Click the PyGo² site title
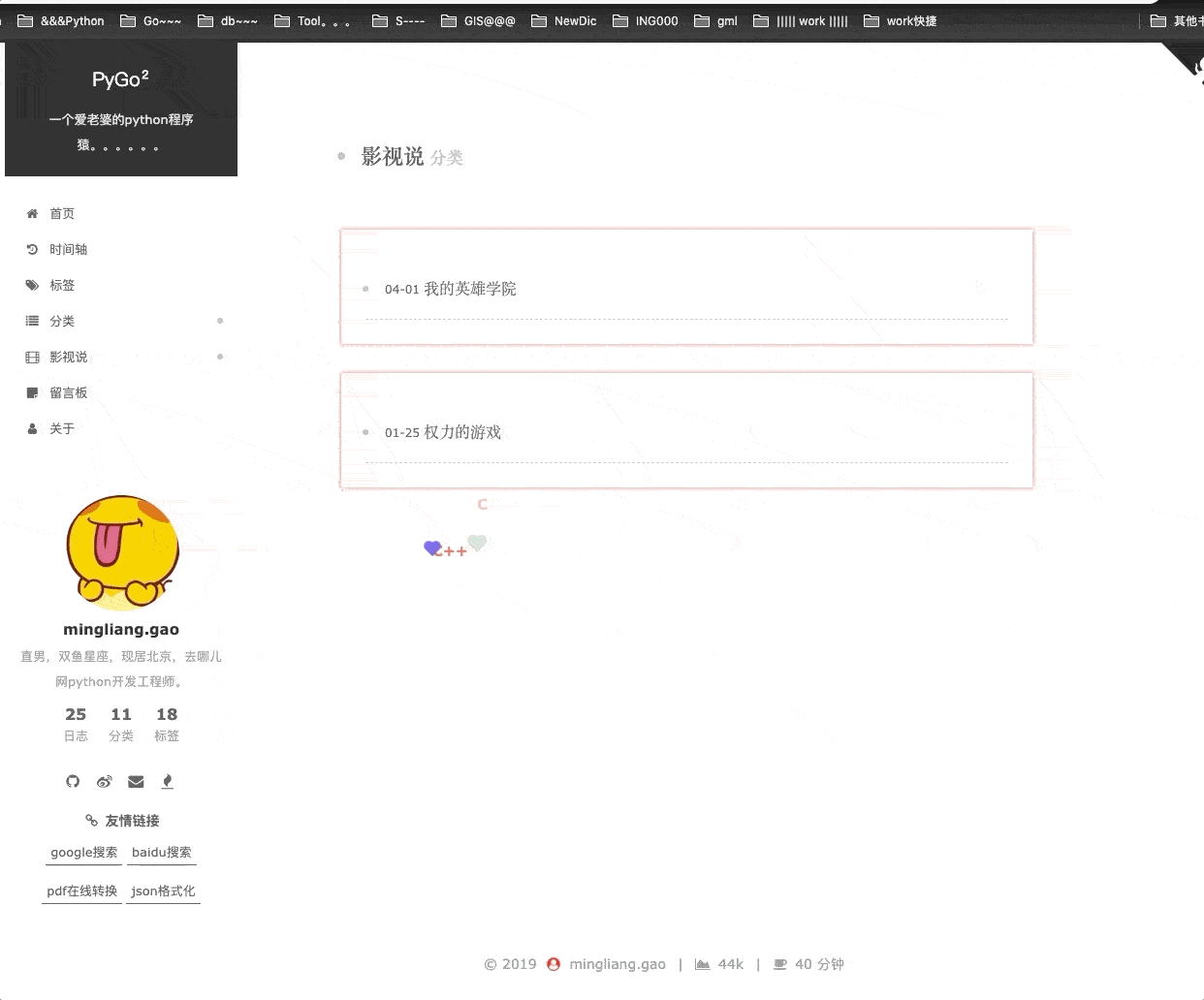1204x1000 pixels. click(x=120, y=79)
